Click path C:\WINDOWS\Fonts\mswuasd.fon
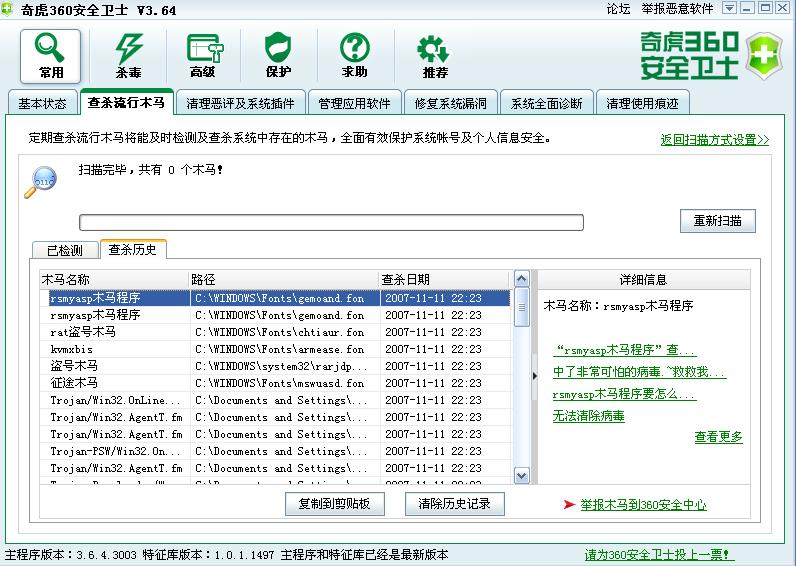This screenshot has height=566, width=796. click(280, 383)
